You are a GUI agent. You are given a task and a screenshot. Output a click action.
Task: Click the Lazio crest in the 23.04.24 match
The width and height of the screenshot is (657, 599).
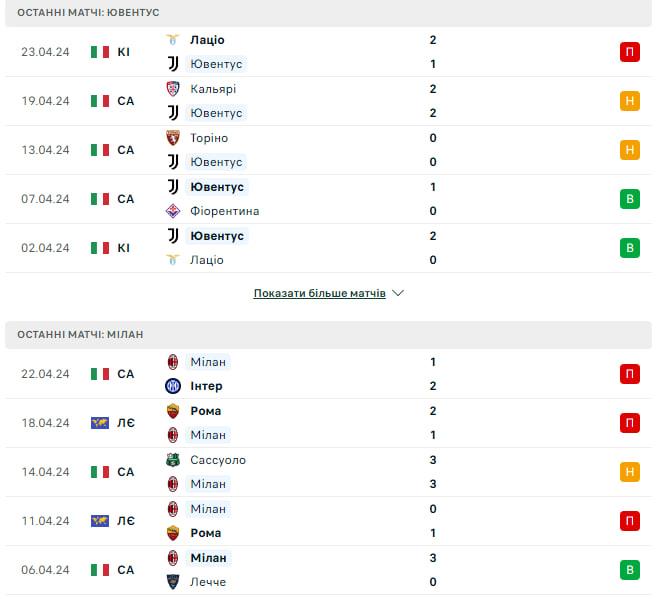click(172, 40)
